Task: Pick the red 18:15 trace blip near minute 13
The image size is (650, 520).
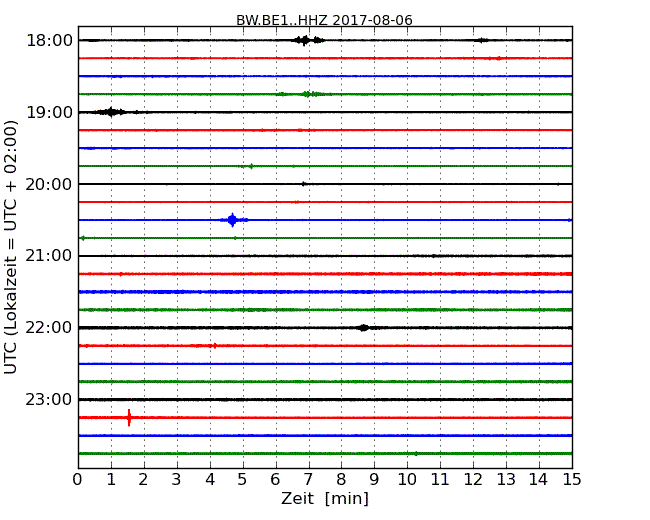Action: click(x=499, y=58)
